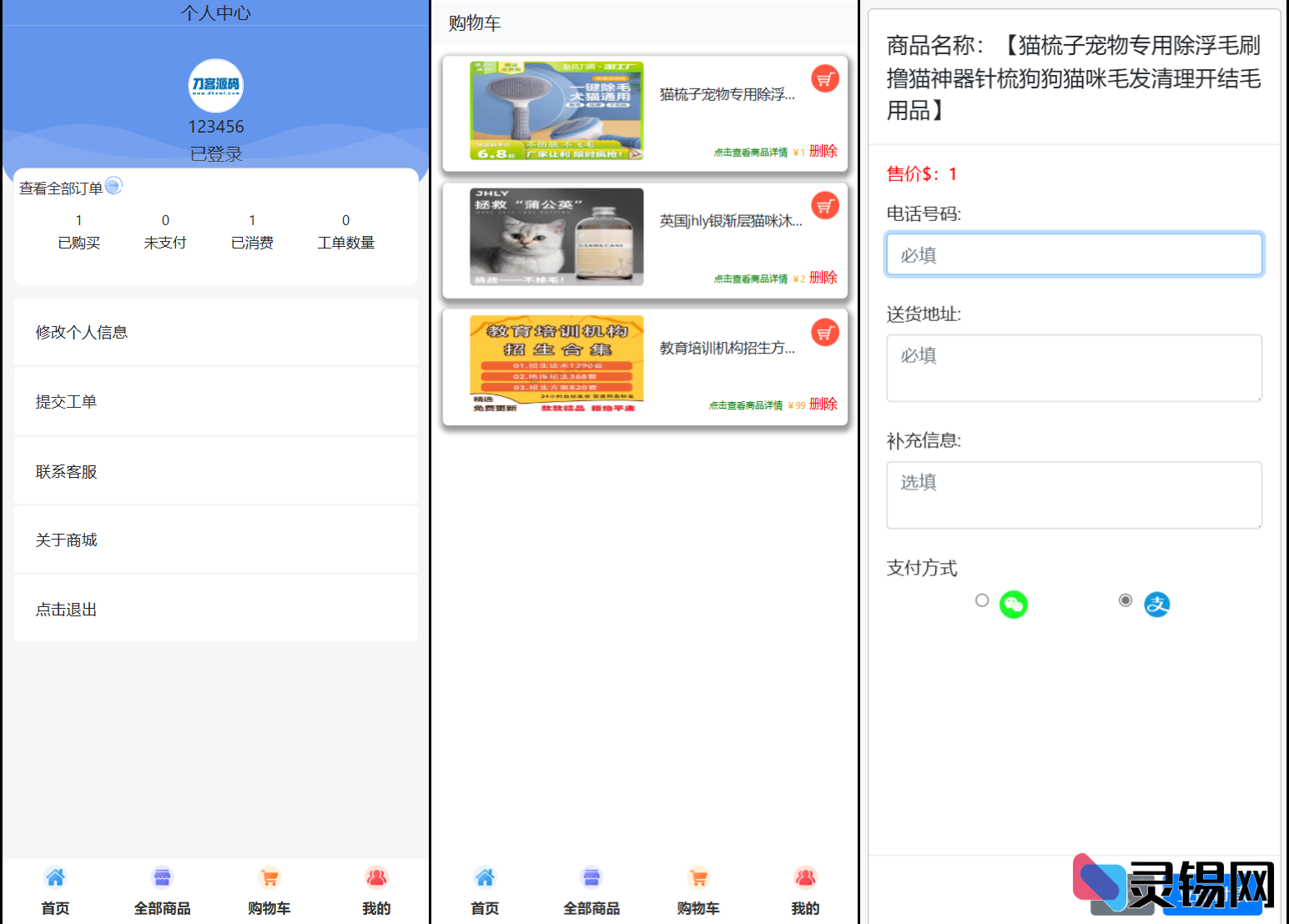This screenshot has width=1289, height=924.
Task: Expand details for 教育培训机构招生方案 item
Action: pos(746,404)
